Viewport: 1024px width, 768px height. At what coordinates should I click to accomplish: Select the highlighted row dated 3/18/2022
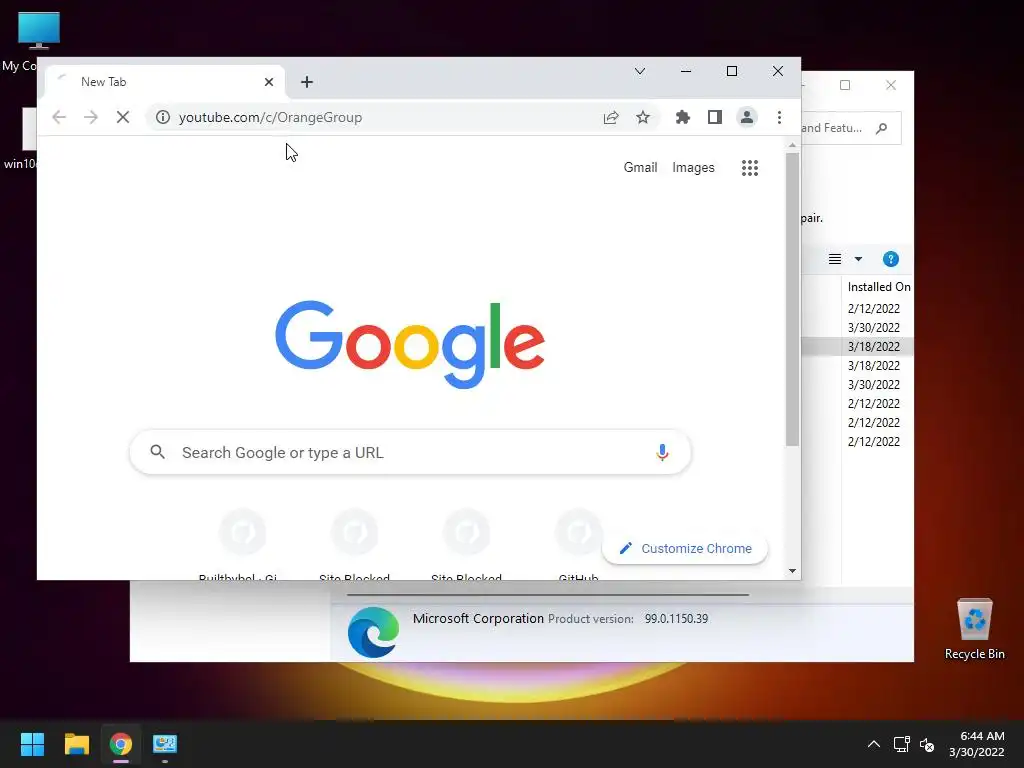(x=857, y=347)
